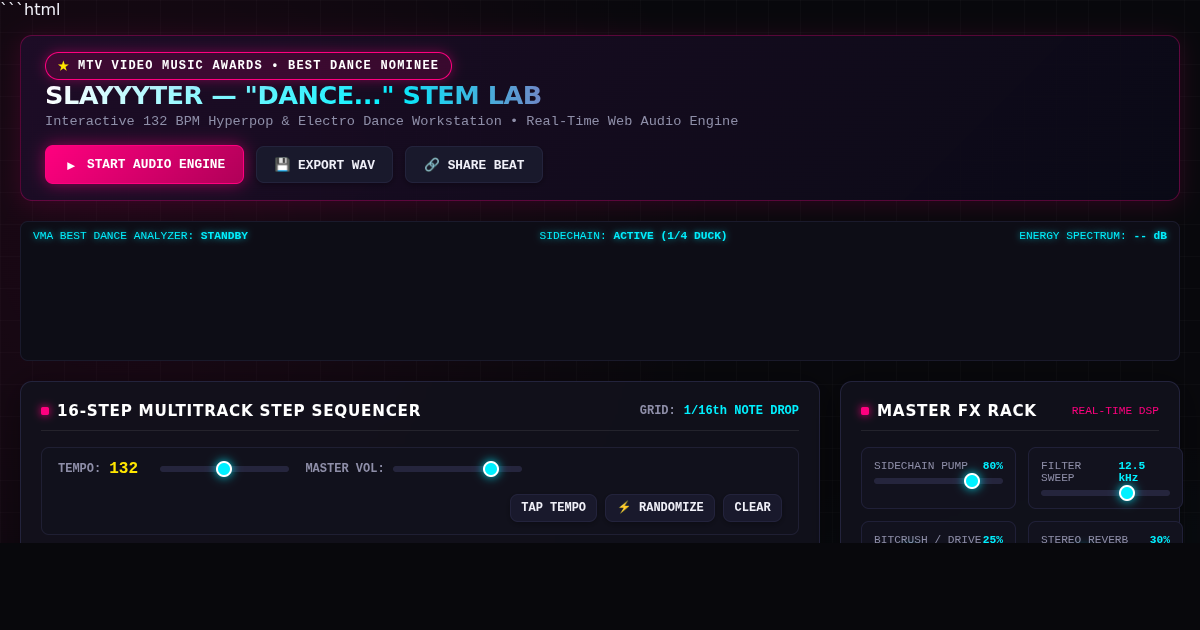Image resolution: width=1200 pixels, height=630 pixels.
Task: Click the 1/16th NOTE DROP grid value
Action: (x=741, y=411)
